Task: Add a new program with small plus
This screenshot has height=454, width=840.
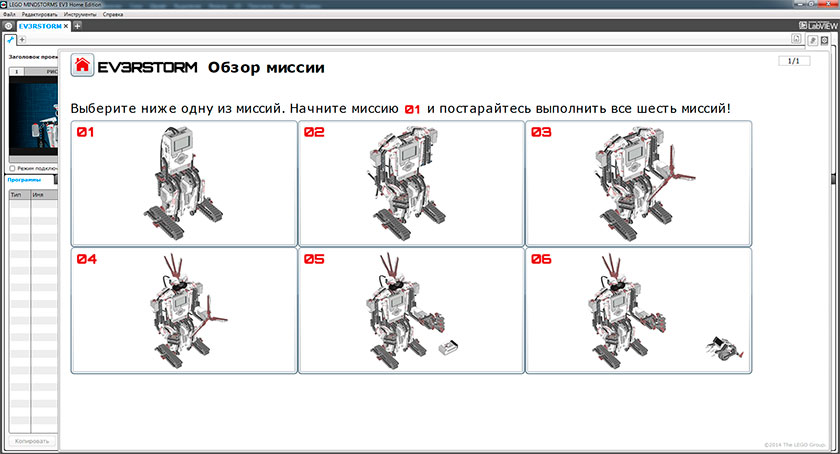Action: [22, 40]
